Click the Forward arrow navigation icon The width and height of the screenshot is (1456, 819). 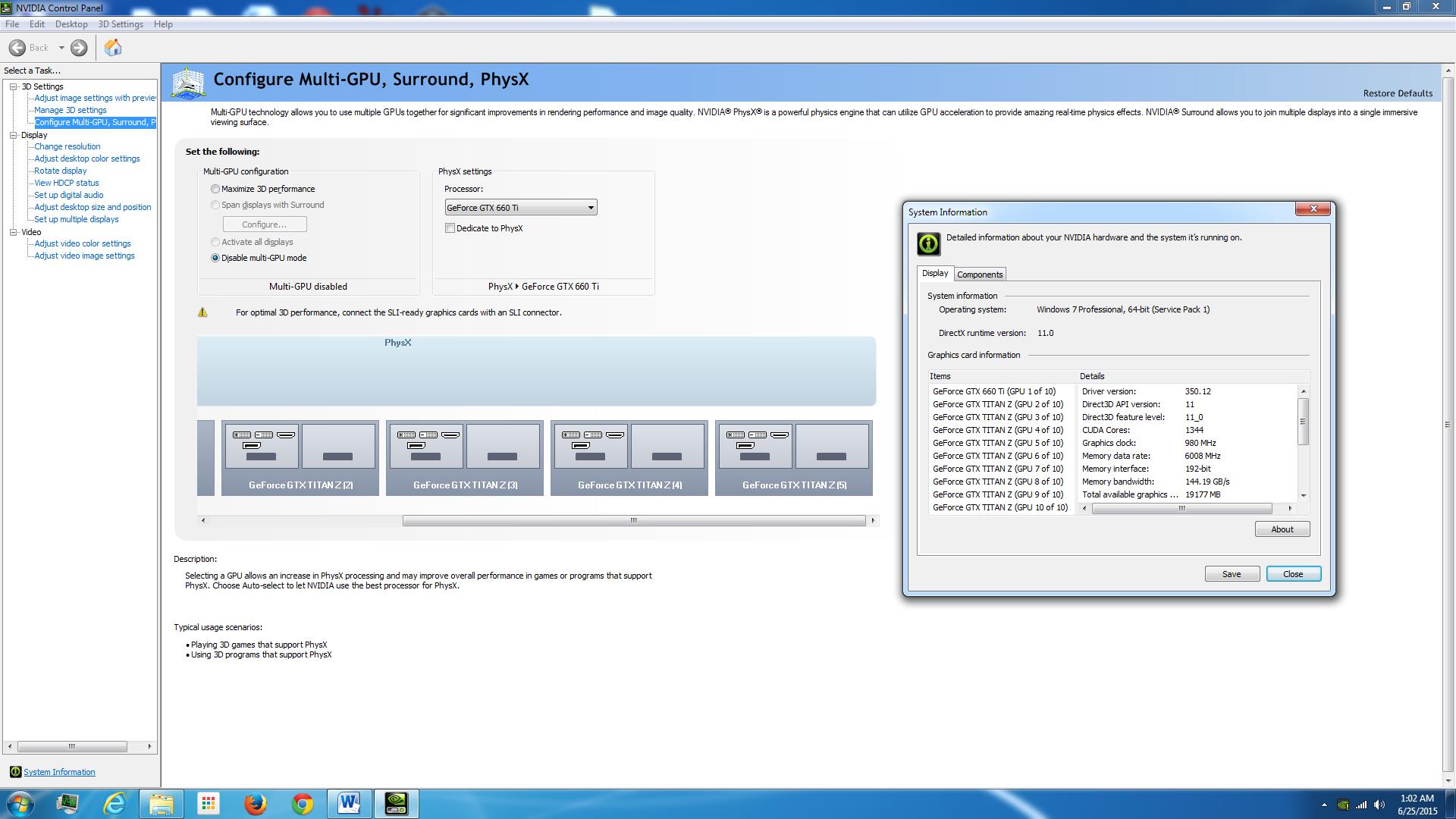pyautogui.click(x=79, y=48)
